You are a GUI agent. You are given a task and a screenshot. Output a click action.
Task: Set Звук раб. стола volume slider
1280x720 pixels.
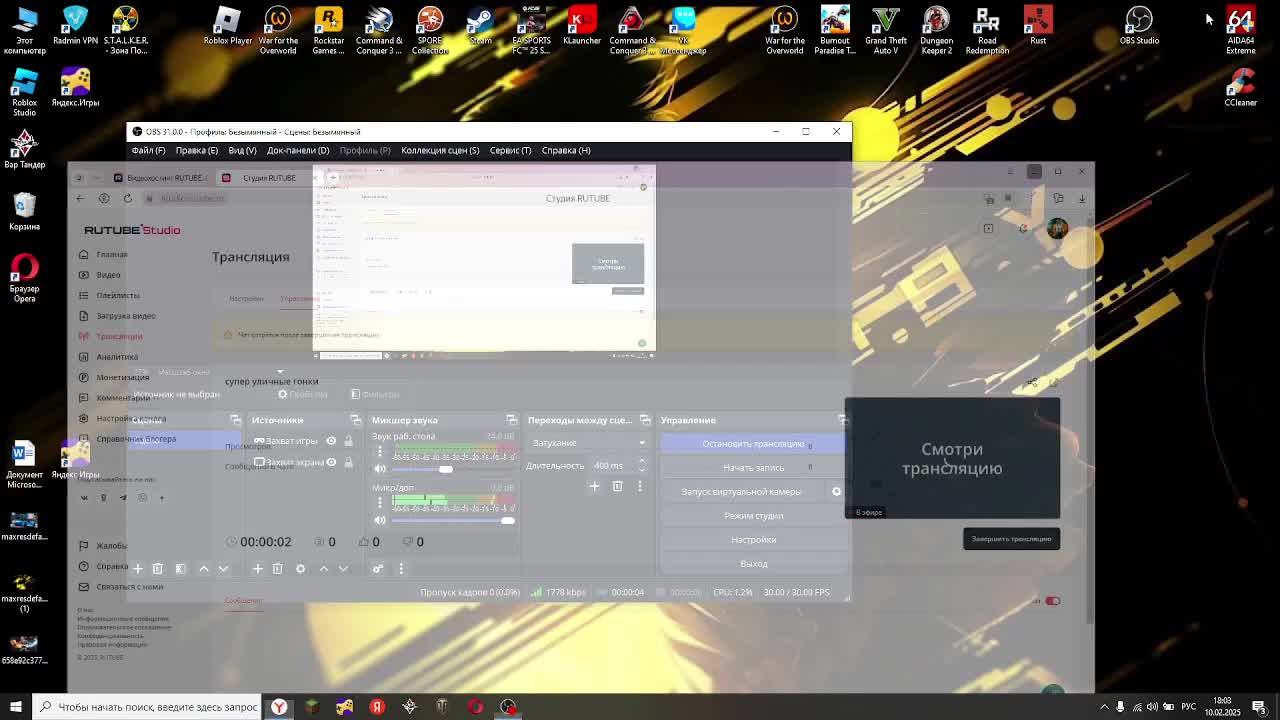tap(452, 469)
